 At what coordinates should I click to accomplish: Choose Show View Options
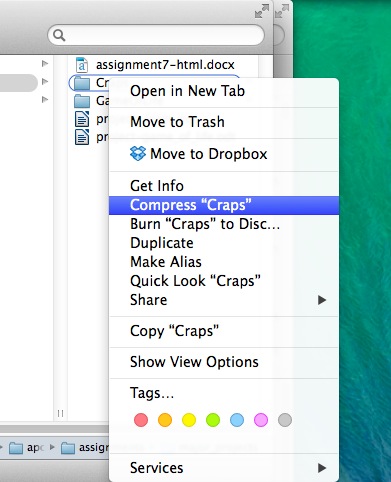pos(224,362)
